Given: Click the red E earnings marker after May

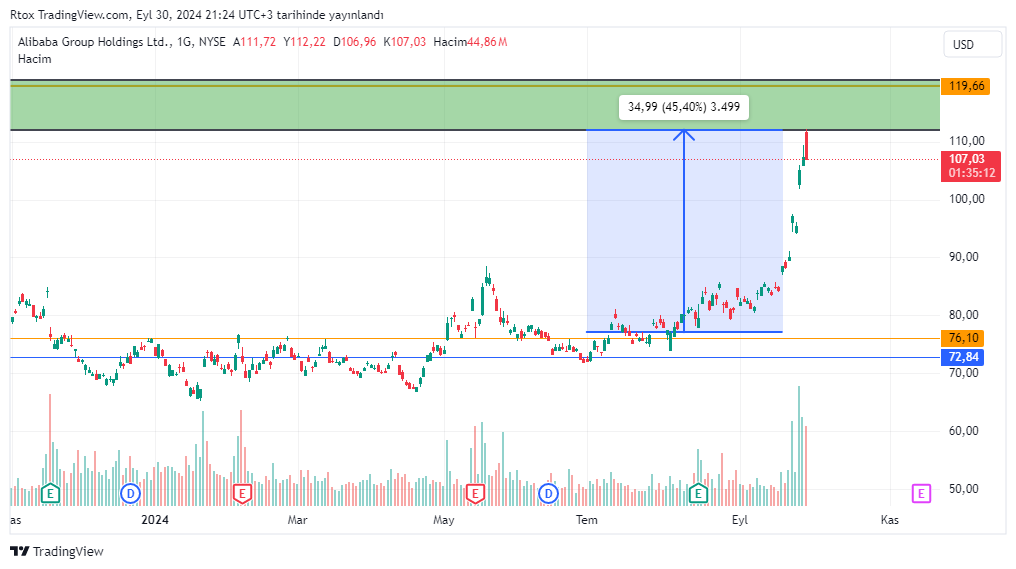Looking at the screenshot, I should point(475,494).
